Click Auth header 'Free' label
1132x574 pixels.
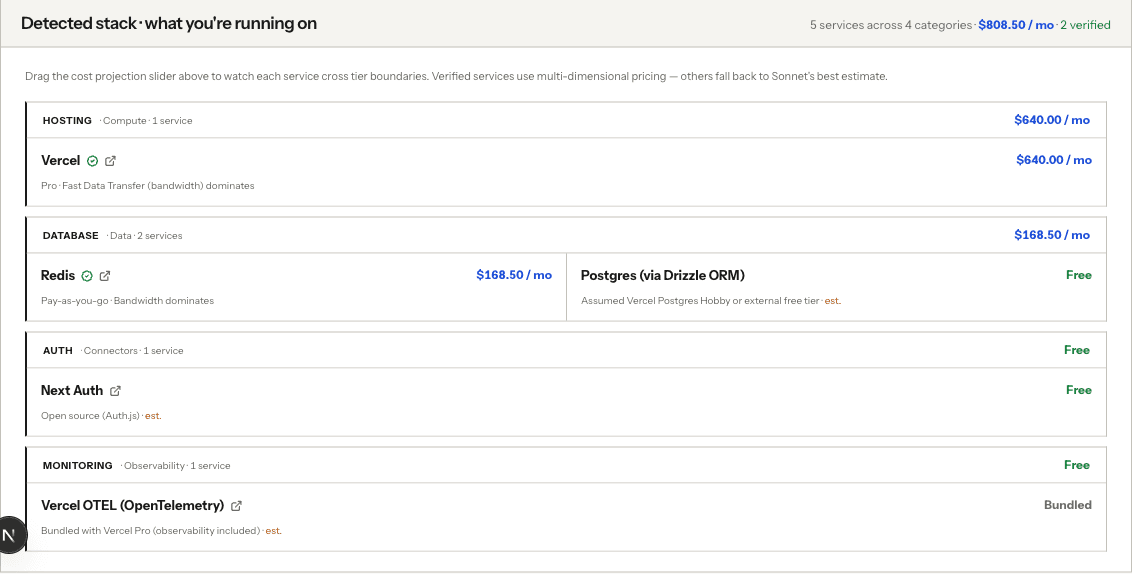(x=1076, y=349)
